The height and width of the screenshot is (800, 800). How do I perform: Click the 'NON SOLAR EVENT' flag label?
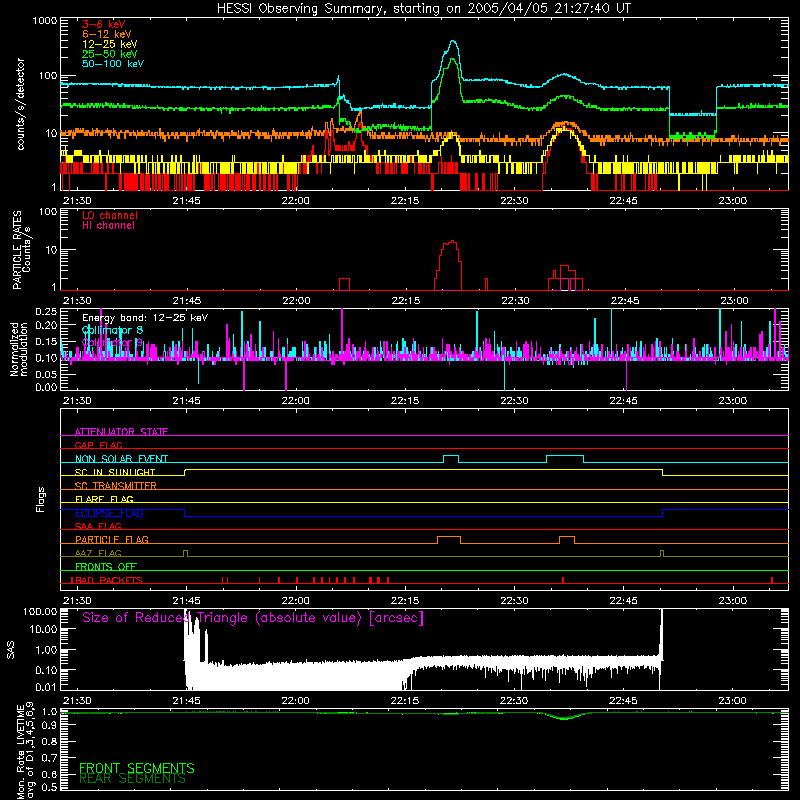(121, 459)
